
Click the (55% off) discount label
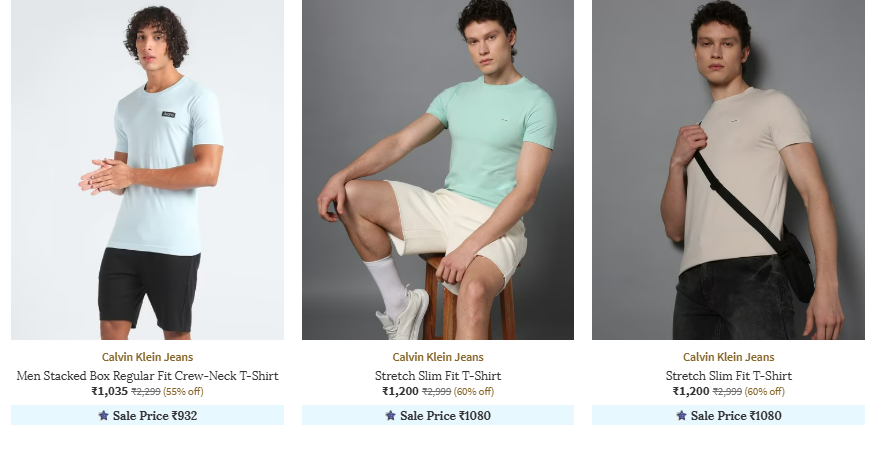(183, 392)
